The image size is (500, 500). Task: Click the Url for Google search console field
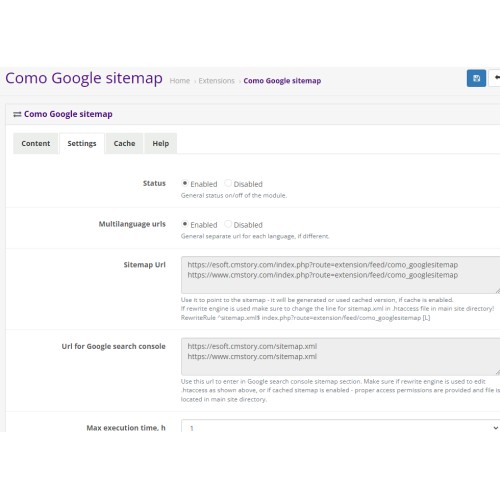click(340, 357)
